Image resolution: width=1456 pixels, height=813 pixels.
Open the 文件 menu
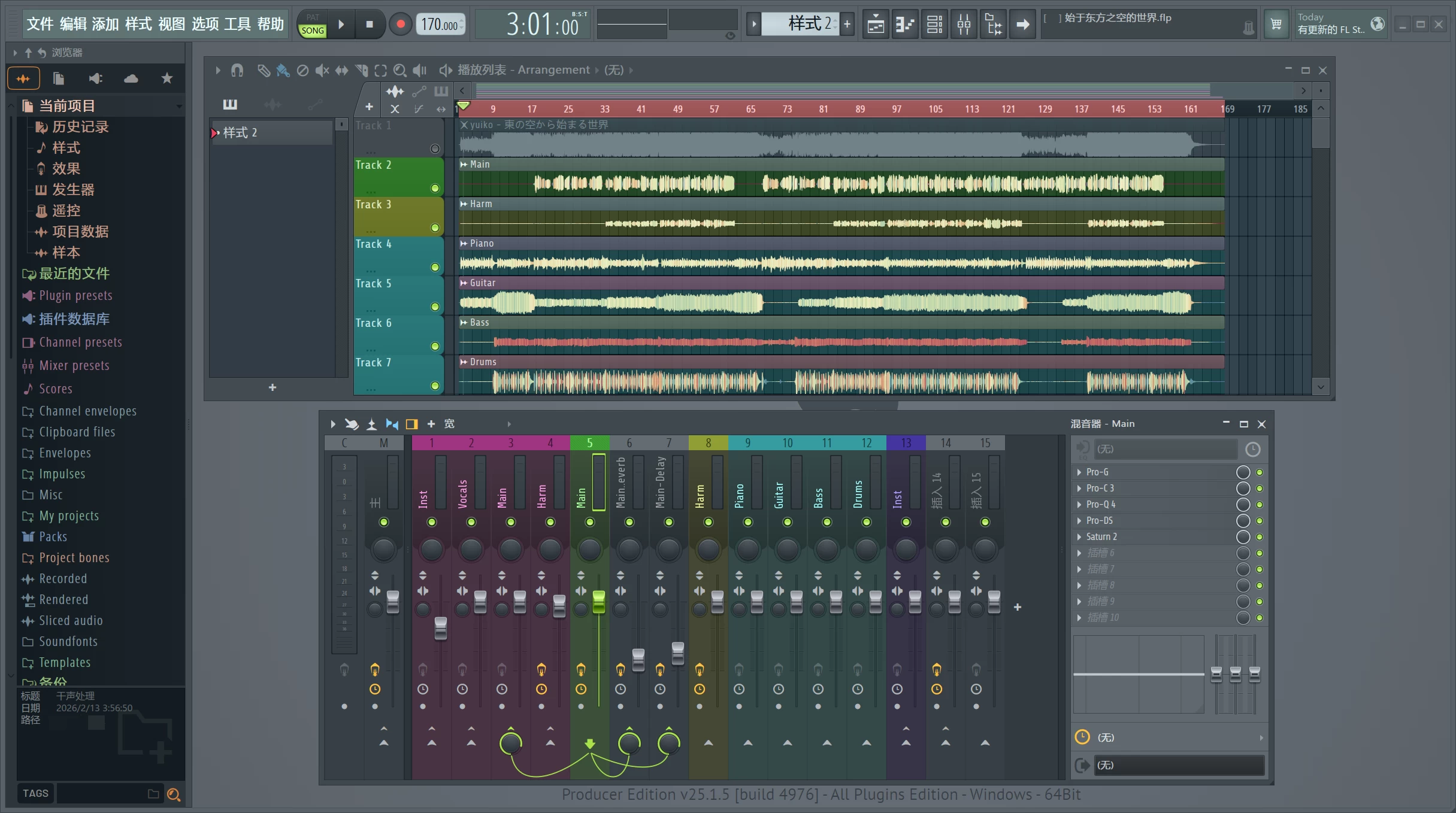pos(40,24)
